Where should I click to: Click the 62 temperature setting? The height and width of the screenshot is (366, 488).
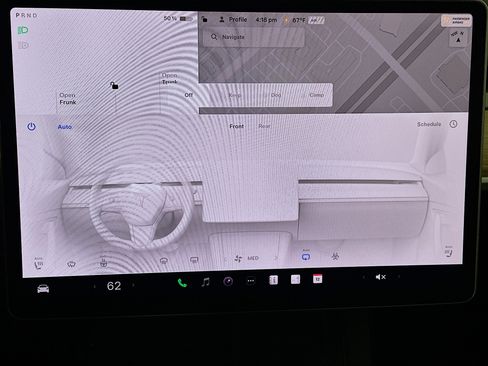point(114,286)
